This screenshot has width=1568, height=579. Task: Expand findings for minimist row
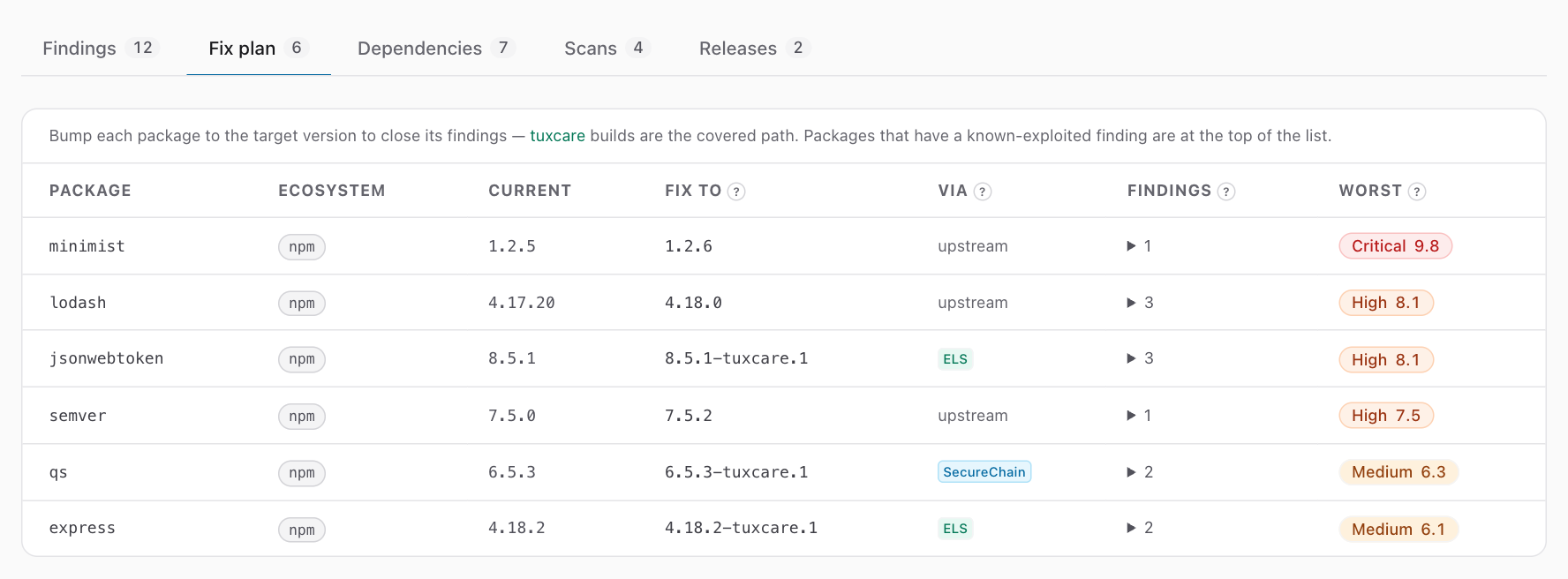(x=1139, y=246)
